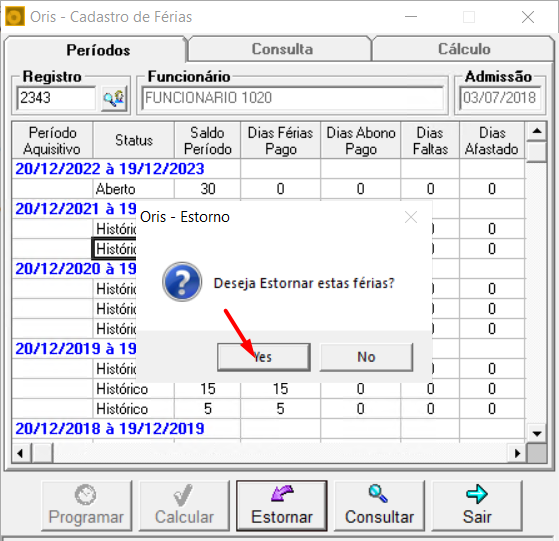Click the disabled Programar button
Image resolution: width=559 pixels, height=541 pixels.
(x=86, y=506)
